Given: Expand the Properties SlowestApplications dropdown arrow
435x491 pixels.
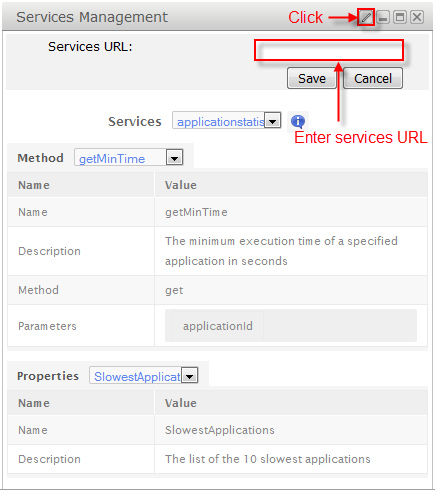Looking at the screenshot, I should pyautogui.click(x=190, y=376).
